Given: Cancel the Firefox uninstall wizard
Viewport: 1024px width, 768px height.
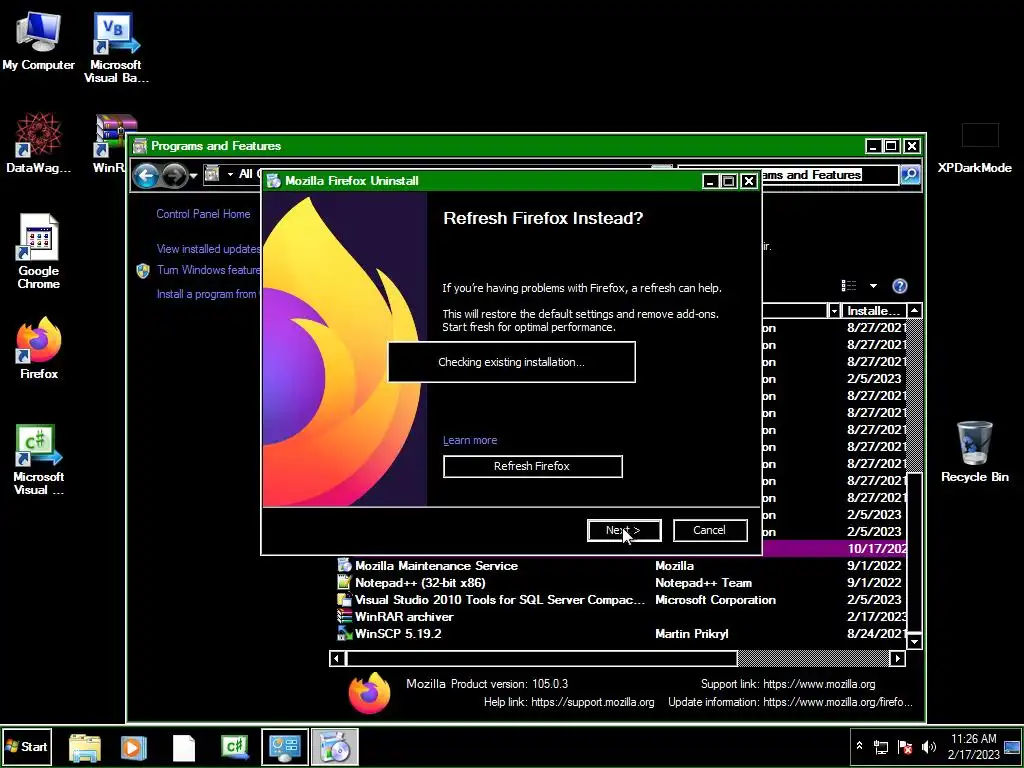Looking at the screenshot, I should point(710,530).
